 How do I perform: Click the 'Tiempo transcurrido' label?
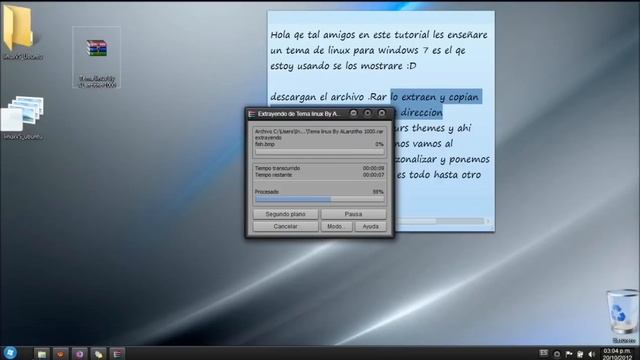pyautogui.click(x=278, y=168)
